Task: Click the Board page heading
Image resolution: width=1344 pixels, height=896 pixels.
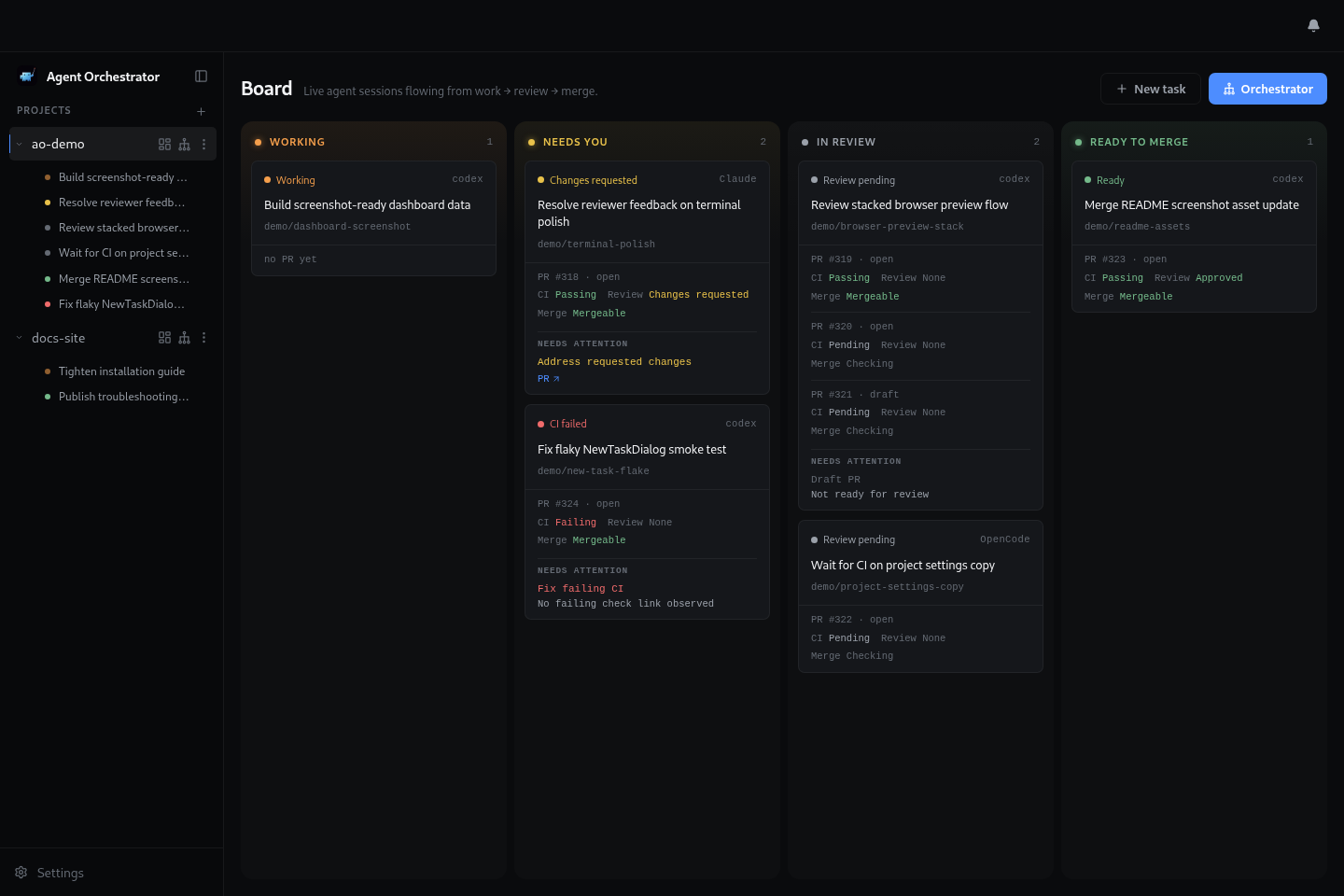Action: click(267, 89)
